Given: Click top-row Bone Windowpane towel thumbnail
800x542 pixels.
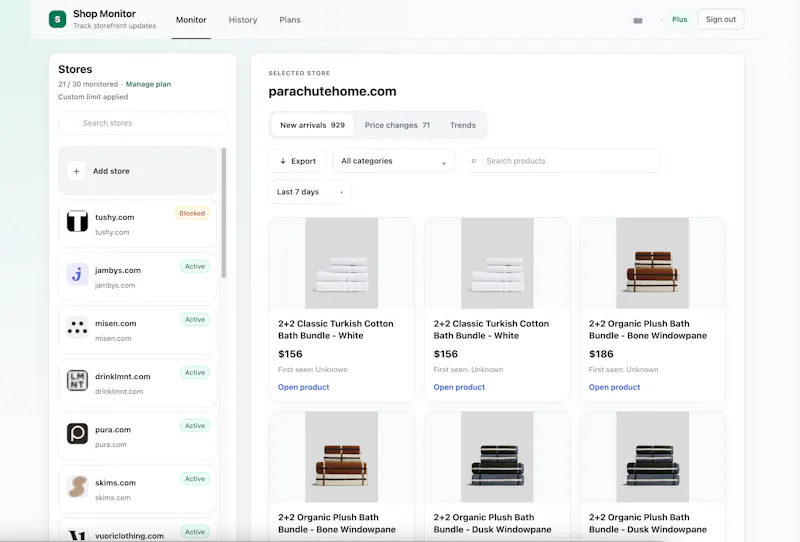Looking at the screenshot, I should click(653, 263).
